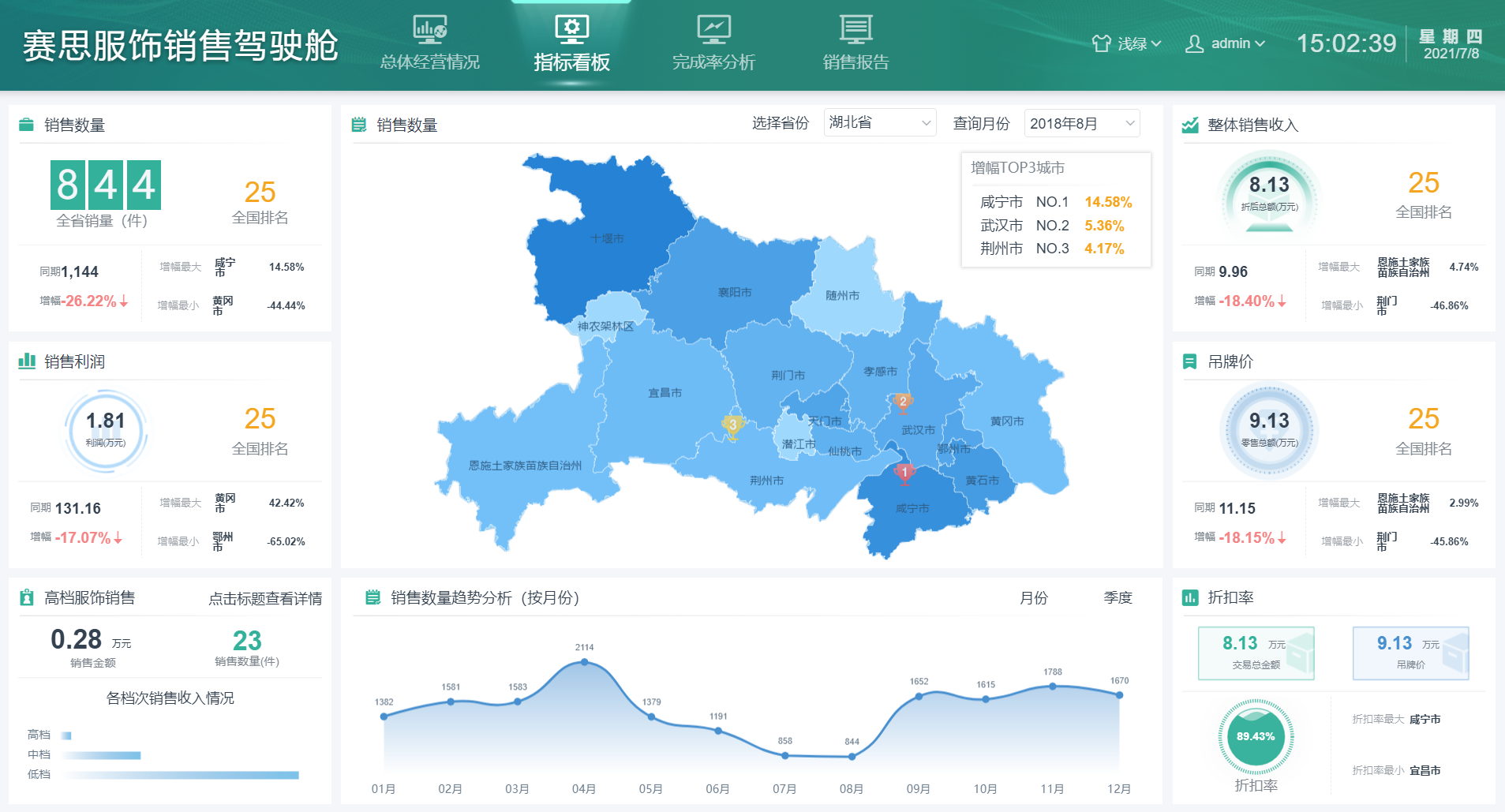
Task: Click the 高档服饰销售 title link
Action: point(89,598)
